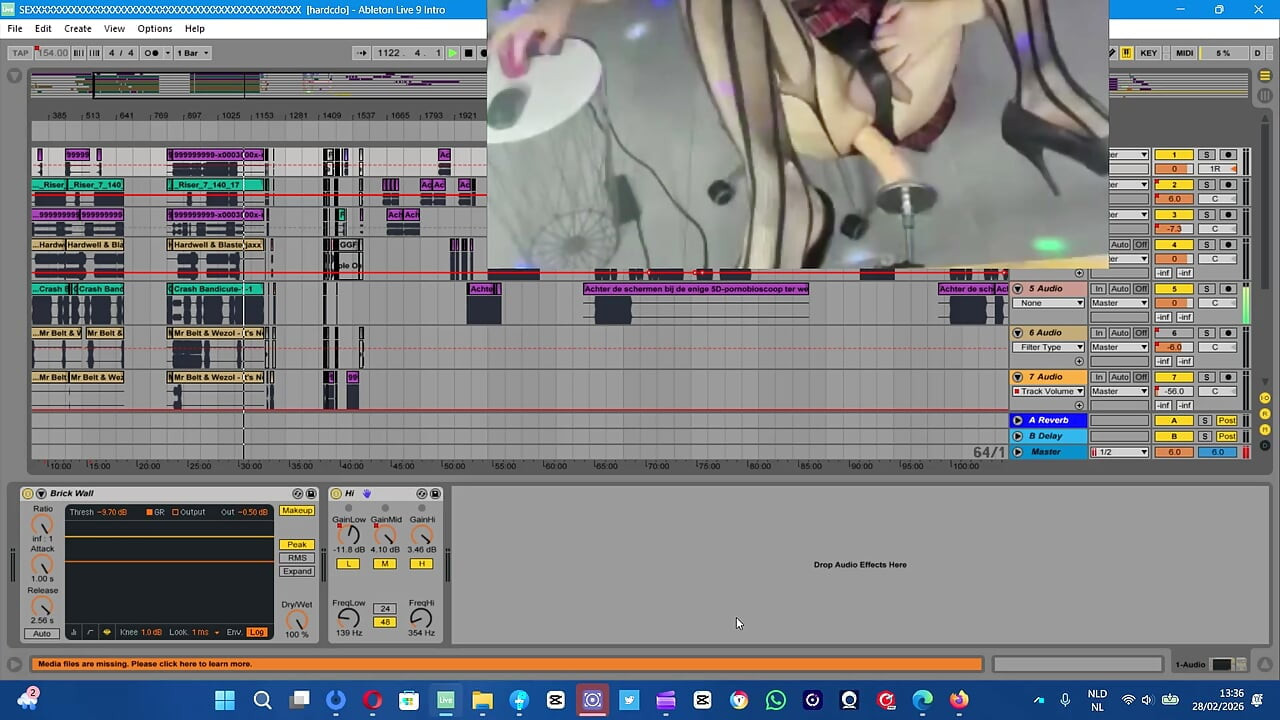The width and height of the screenshot is (1280, 720).
Task: Add automation lane on track 6 Audio
Action: coord(1079,361)
